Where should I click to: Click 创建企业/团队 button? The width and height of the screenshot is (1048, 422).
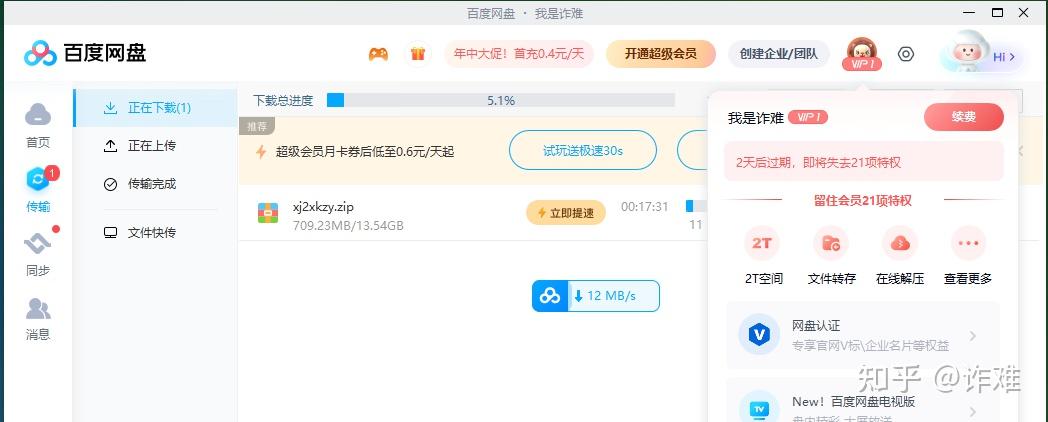pyautogui.click(x=779, y=54)
